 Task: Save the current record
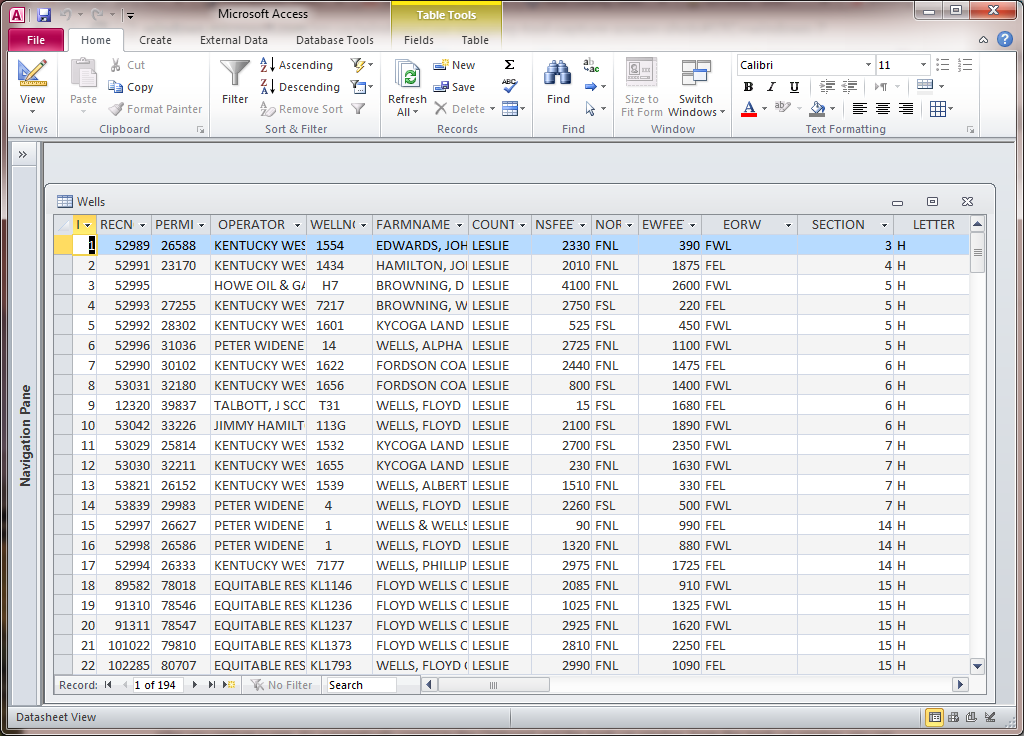pyautogui.click(x=455, y=87)
